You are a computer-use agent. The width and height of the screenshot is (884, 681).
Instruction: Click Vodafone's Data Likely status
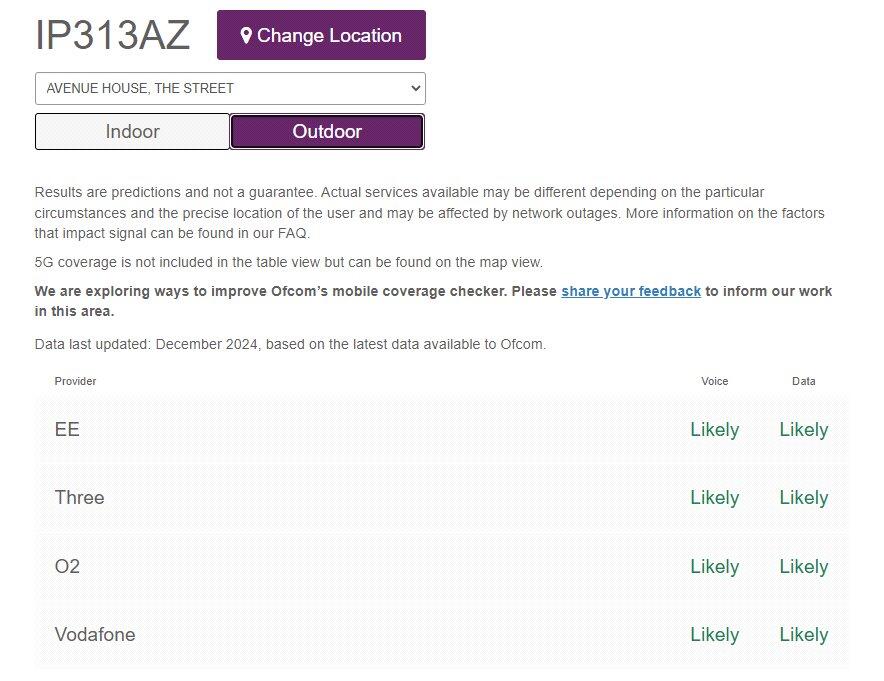[x=804, y=635]
